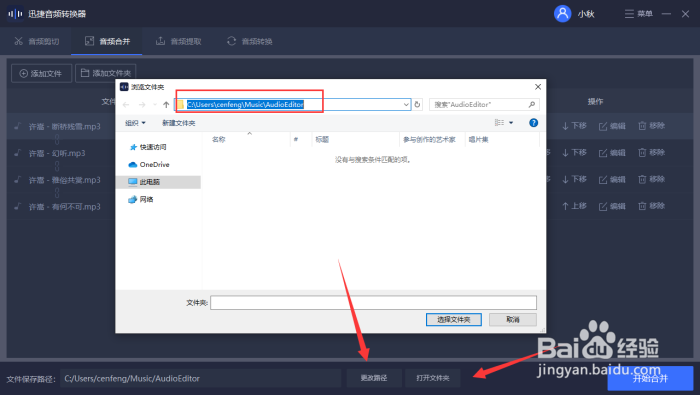This screenshot has height=395, width=700.
Task: Select 此电脑 in navigation pane
Action: (158, 182)
